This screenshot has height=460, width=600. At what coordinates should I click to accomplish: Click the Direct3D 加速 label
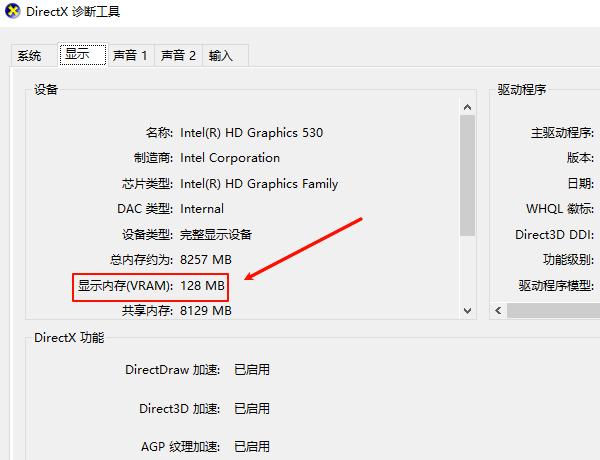pyautogui.click(x=179, y=409)
